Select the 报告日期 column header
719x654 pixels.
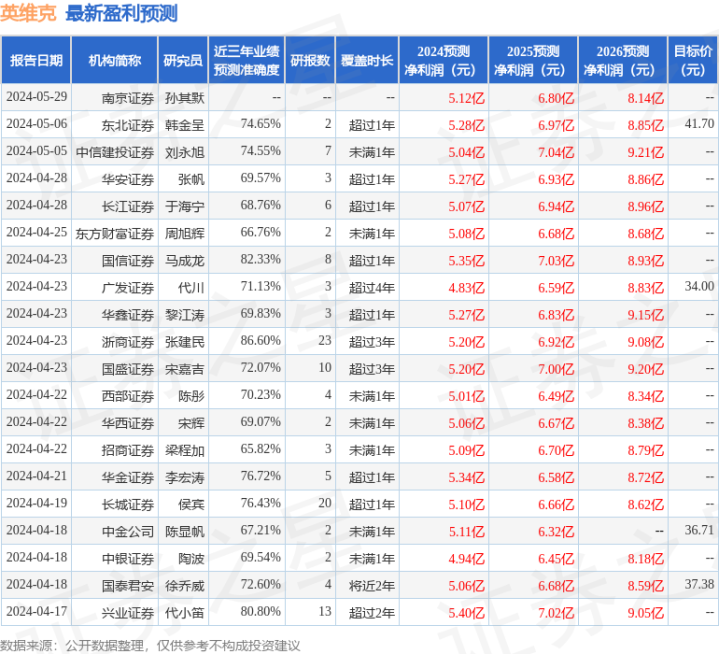36,60
